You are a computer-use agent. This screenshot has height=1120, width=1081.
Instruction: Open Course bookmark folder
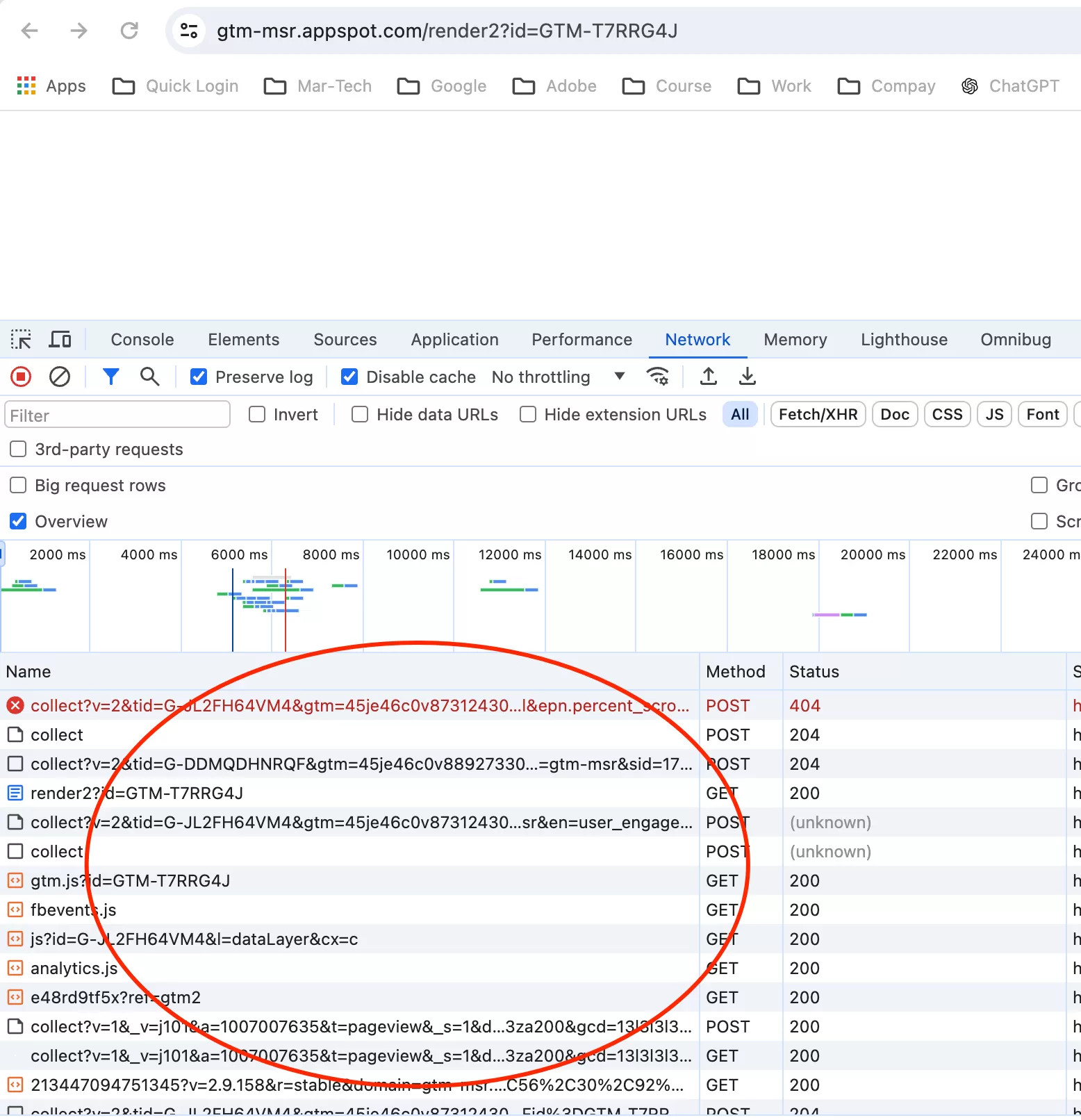tap(667, 86)
